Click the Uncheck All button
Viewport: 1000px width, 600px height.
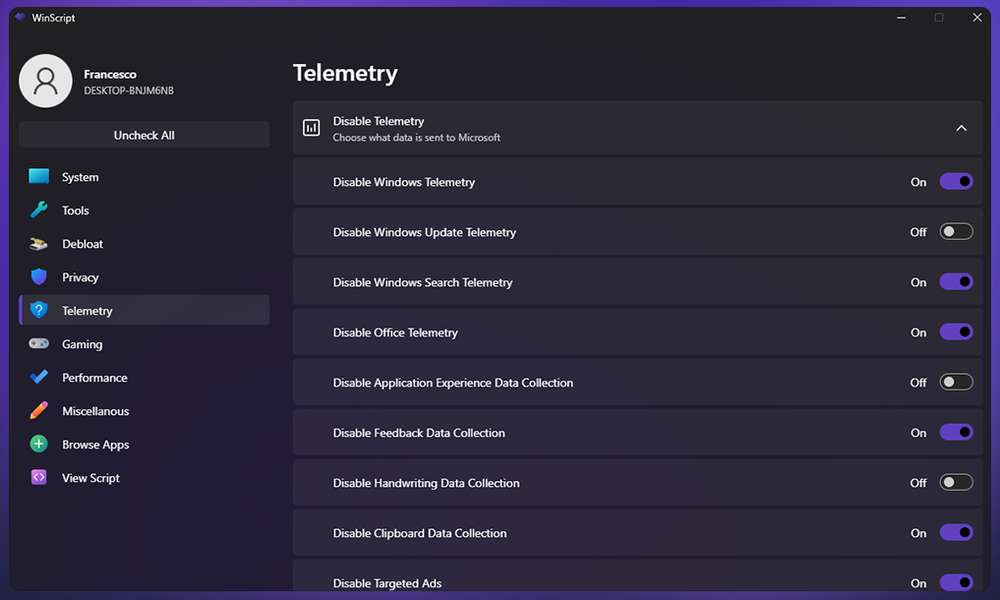pyautogui.click(x=144, y=135)
